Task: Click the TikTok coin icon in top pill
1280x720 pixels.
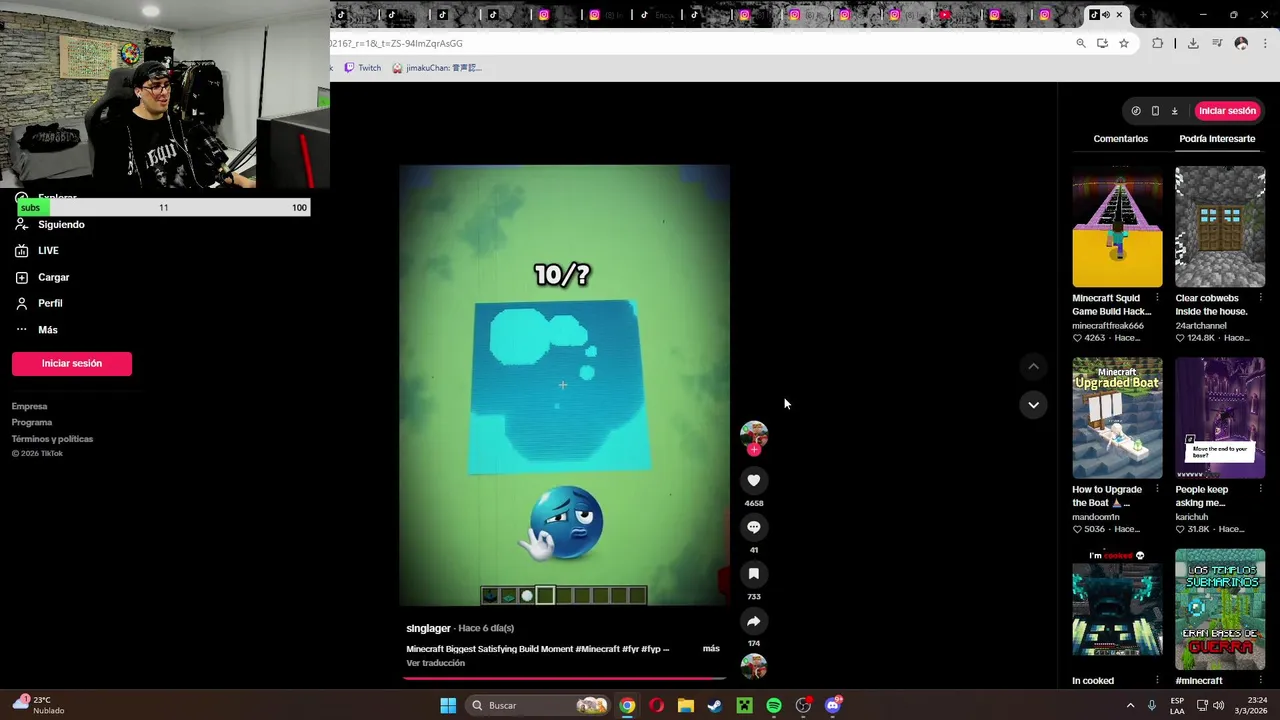Action: [x=1136, y=111]
